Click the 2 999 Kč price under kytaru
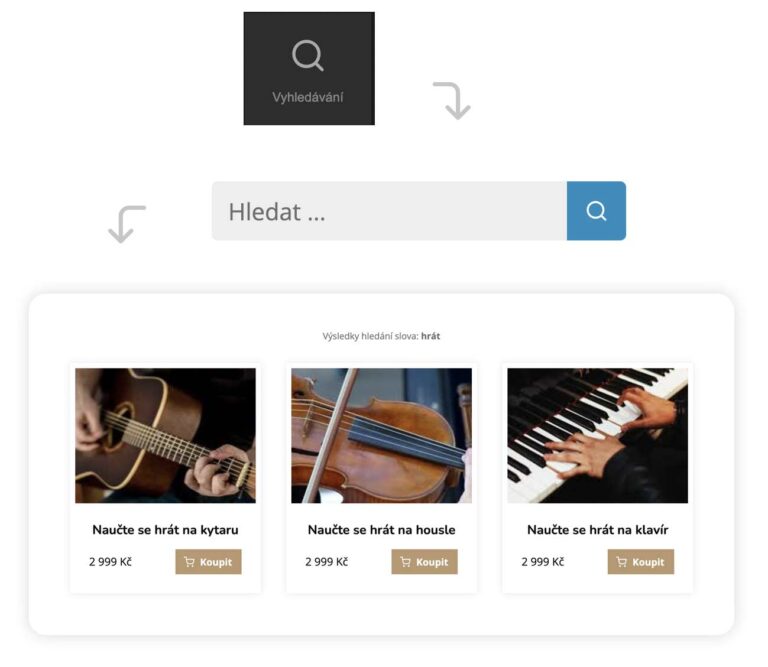Screen dimensions: 768x667 pos(110,562)
